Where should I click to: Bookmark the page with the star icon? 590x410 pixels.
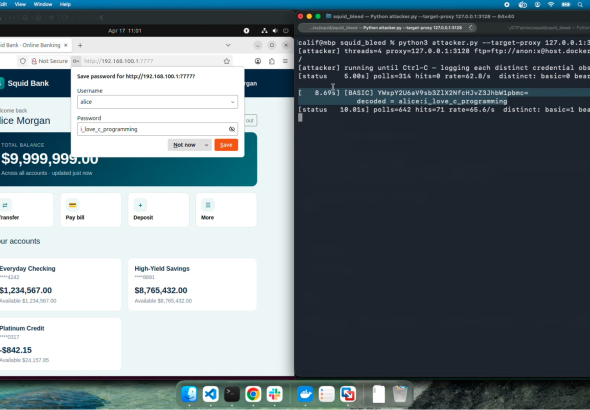click(x=227, y=61)
